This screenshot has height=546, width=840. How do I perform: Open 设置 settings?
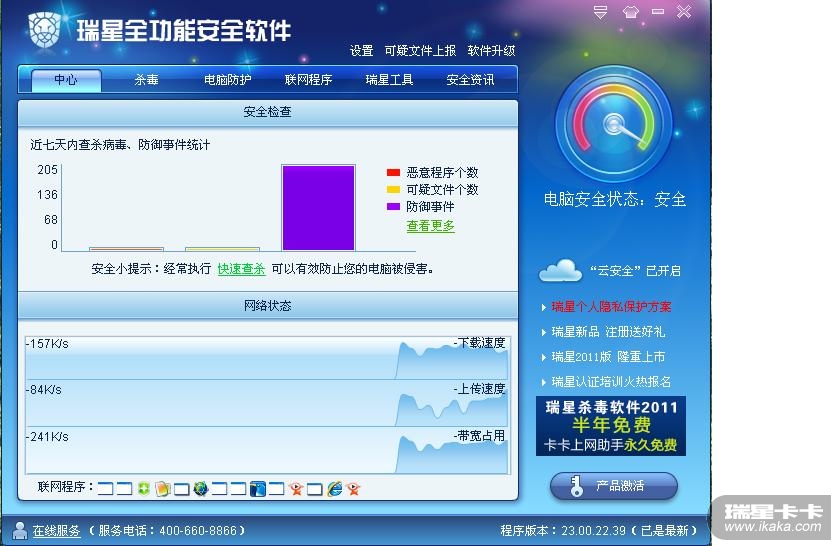[362, 51]
